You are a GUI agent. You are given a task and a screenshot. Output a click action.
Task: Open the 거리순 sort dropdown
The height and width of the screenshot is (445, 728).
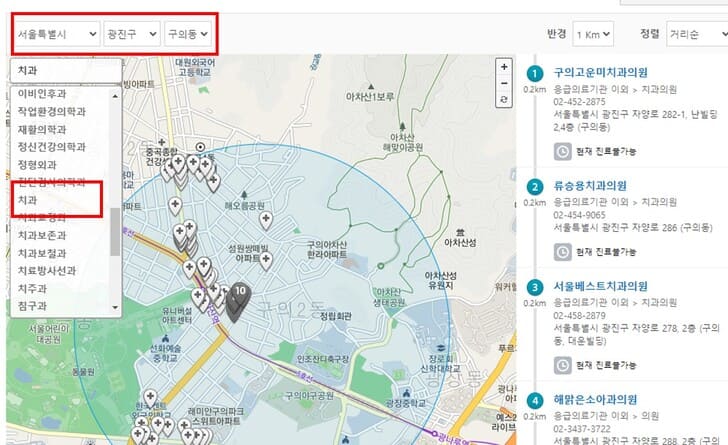(x=698, y=34)
